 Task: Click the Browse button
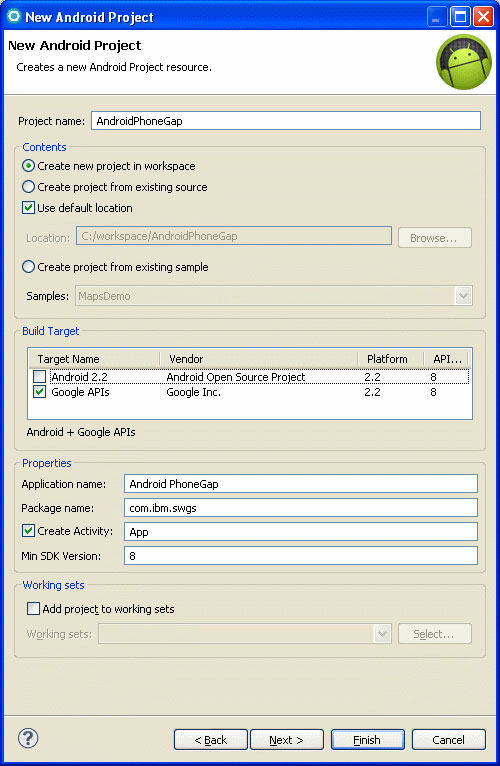(x=435, y=238)
